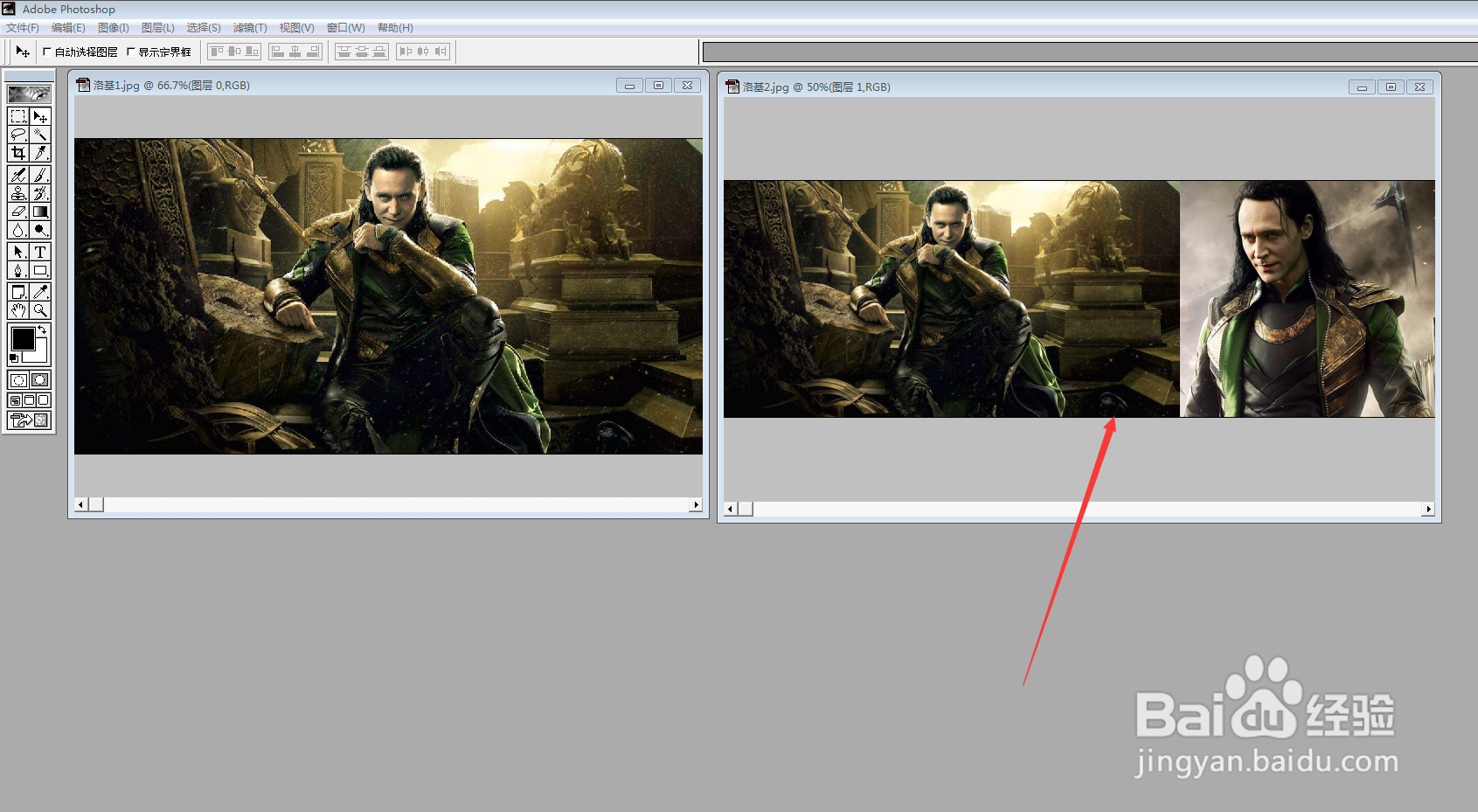Click scroll right arrow in 洛基2.jpg window
1478x812 pixels.
tap(1428, 509)
